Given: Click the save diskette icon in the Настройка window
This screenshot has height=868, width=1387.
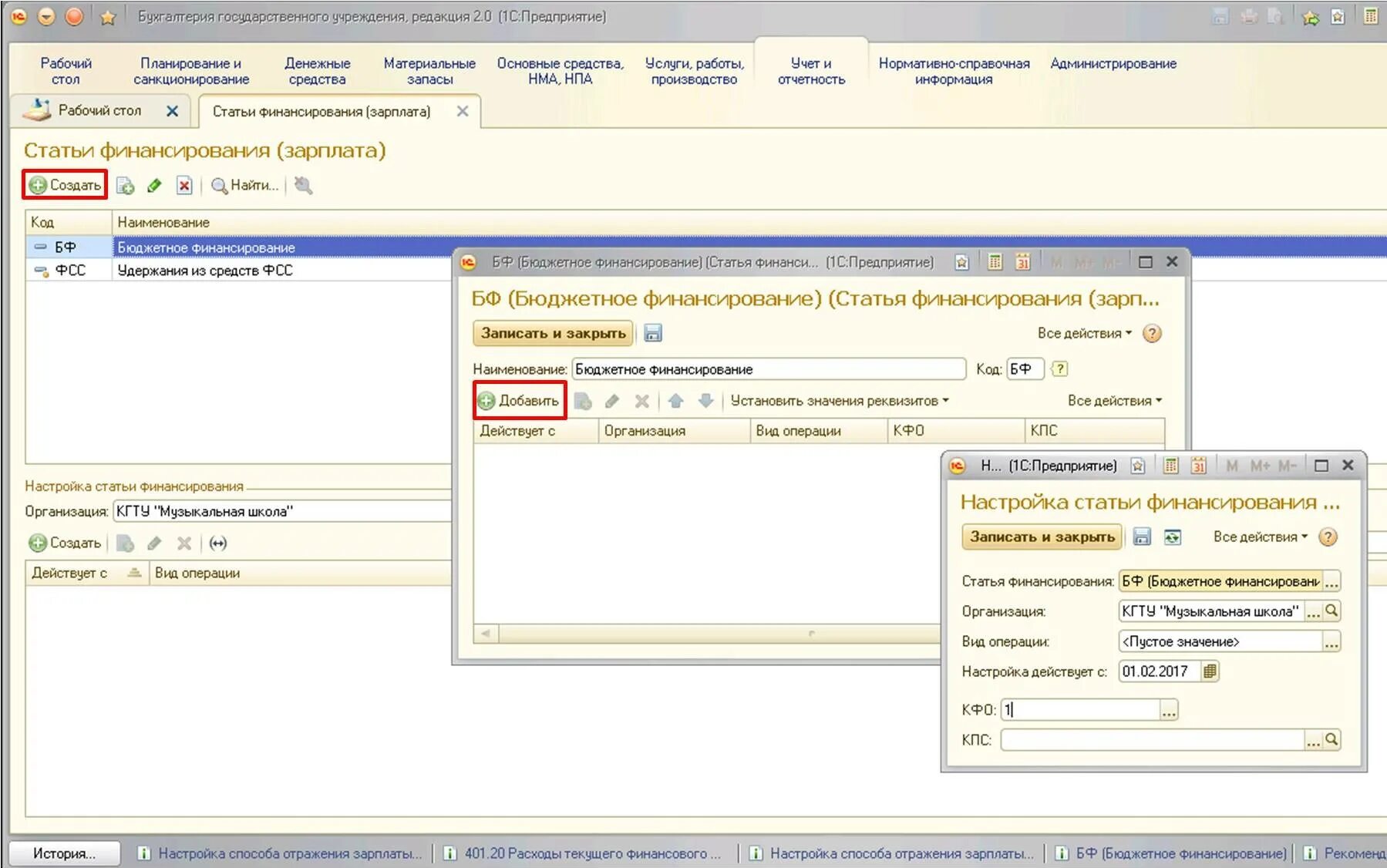Looking at the screenshot, I should (x=1143, y=537).
